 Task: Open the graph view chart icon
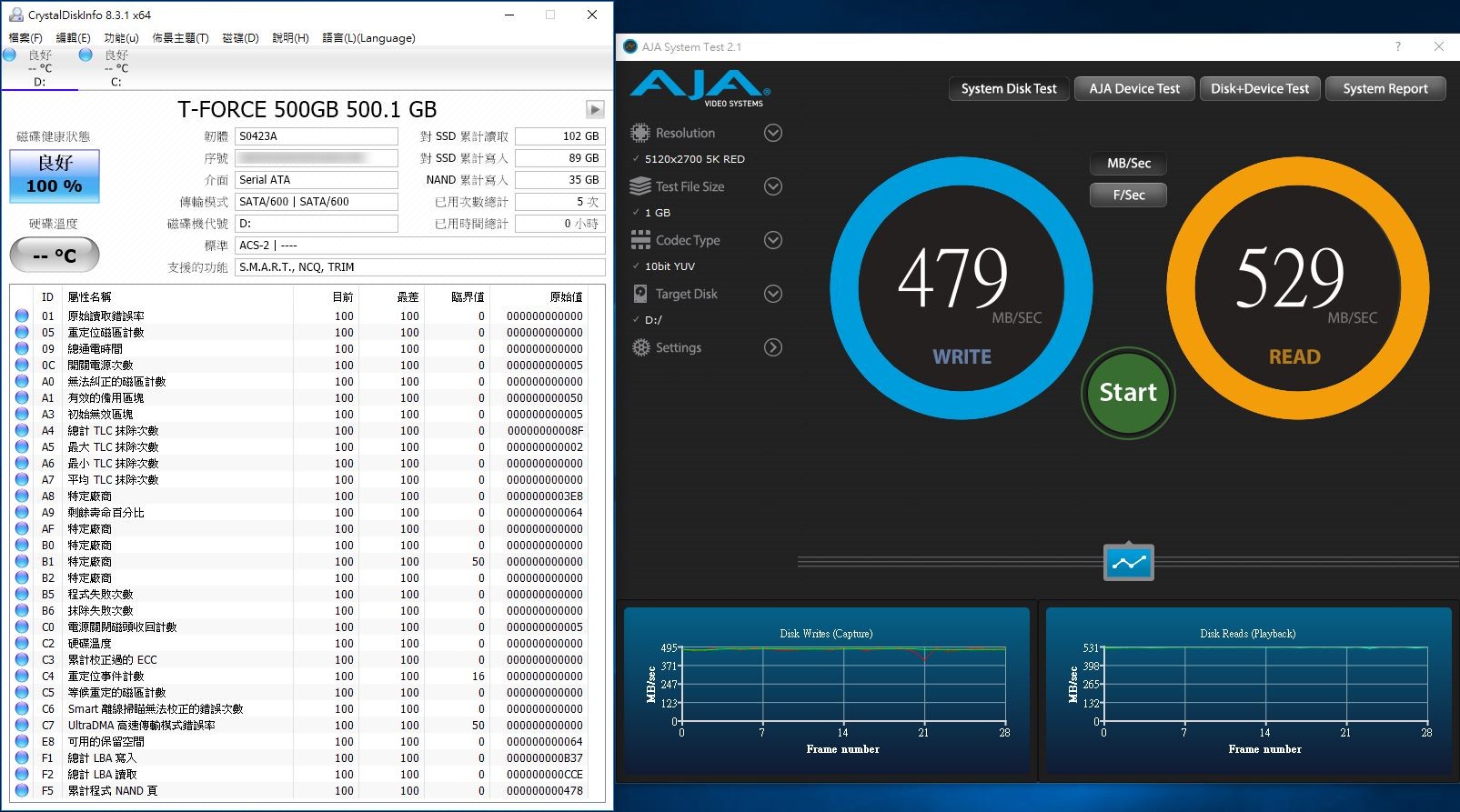pos(1129,562)
